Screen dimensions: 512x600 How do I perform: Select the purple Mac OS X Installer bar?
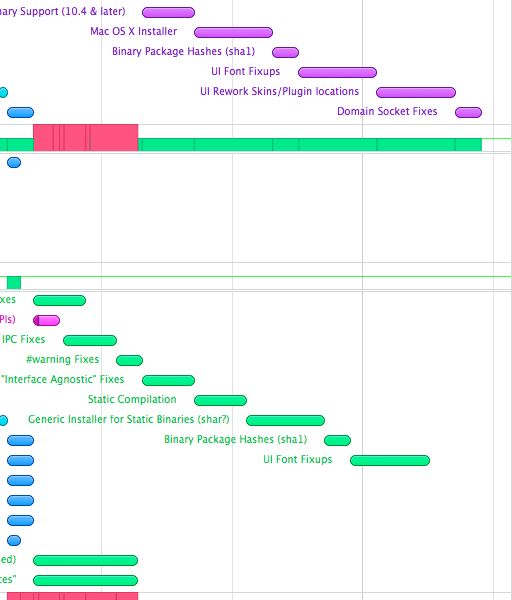click(x=233, y=33)
